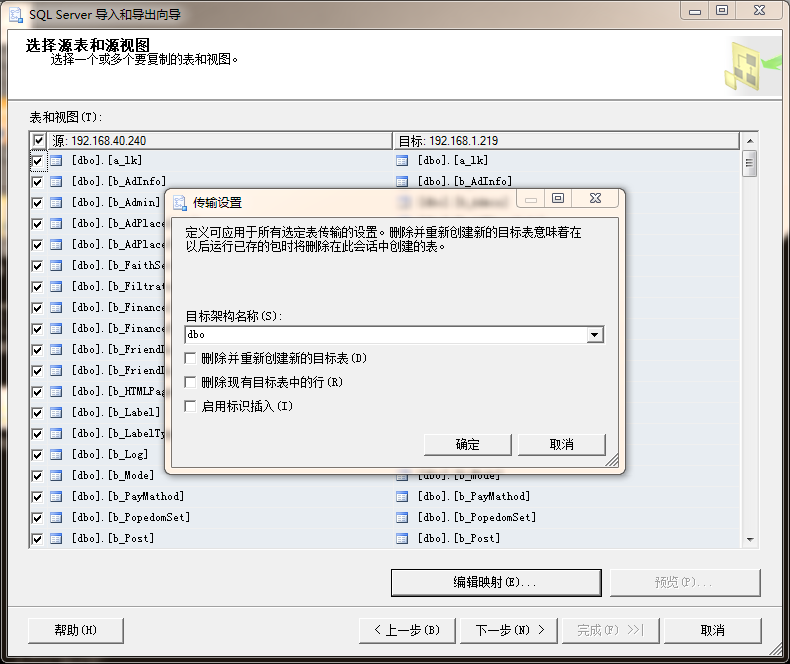Cancel the 传输设置 dialog with 取消
The width and height of the screenshot is (790, 664).
pos(561,444)
